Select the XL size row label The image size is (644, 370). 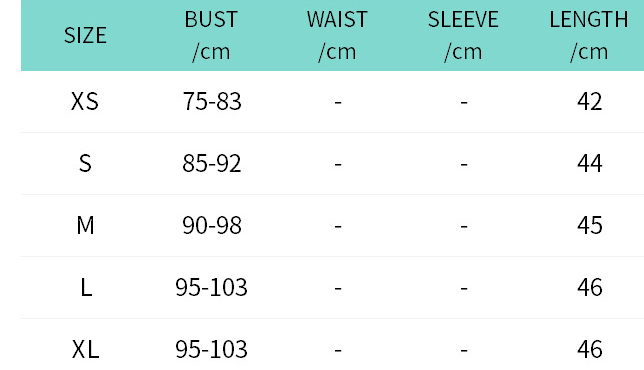85,349
